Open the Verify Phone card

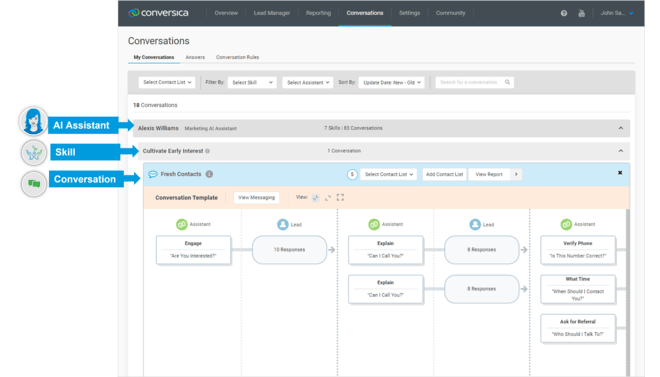pos(578,250)
